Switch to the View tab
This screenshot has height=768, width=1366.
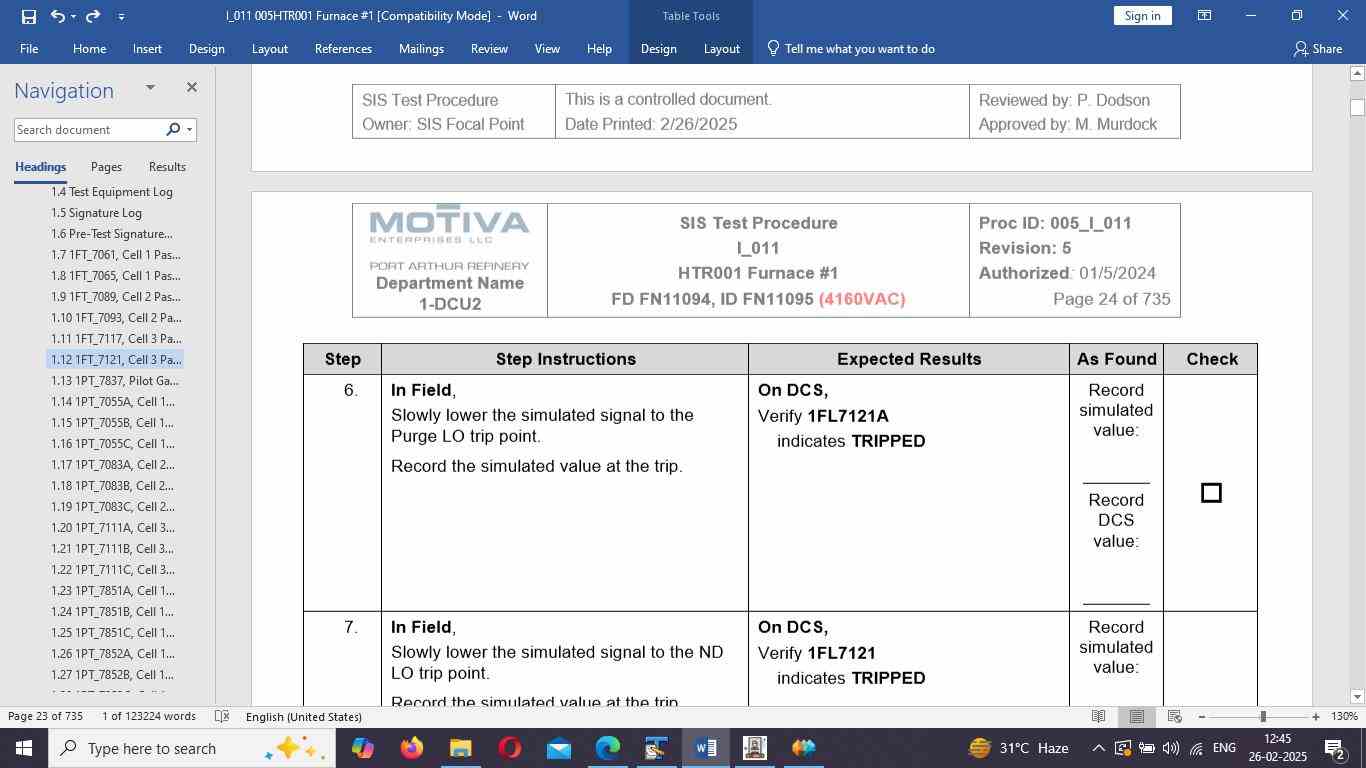click(x=547, y=48)
